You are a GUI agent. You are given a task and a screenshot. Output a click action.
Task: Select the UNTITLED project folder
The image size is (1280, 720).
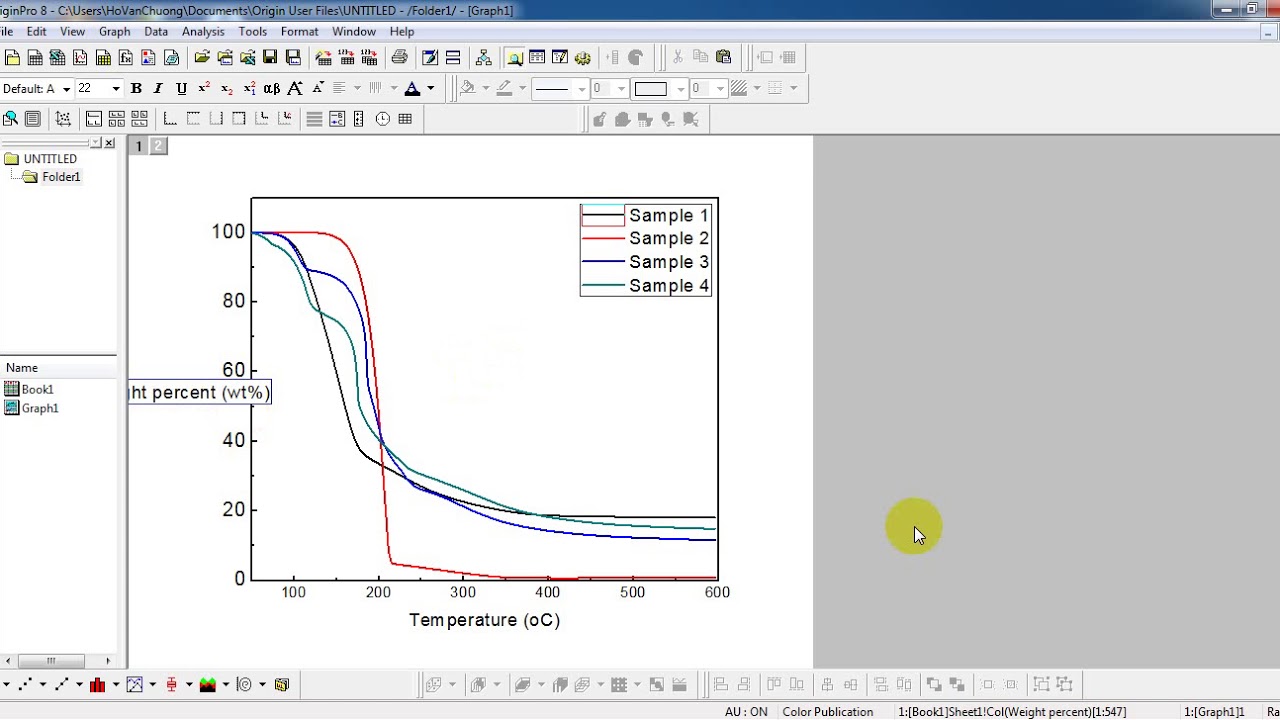click(x=49, y=159)
